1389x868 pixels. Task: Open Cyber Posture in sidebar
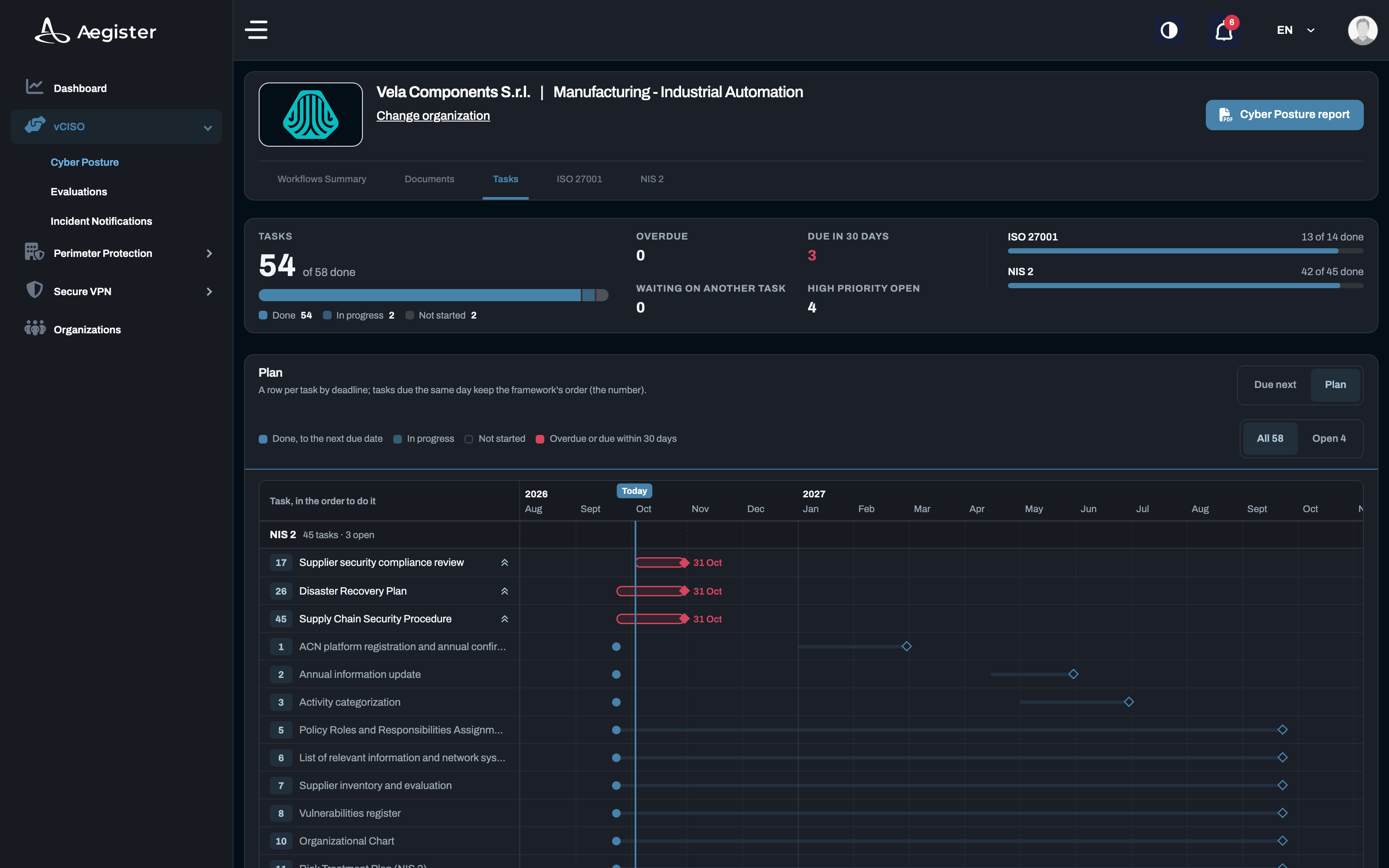[84, 162]
